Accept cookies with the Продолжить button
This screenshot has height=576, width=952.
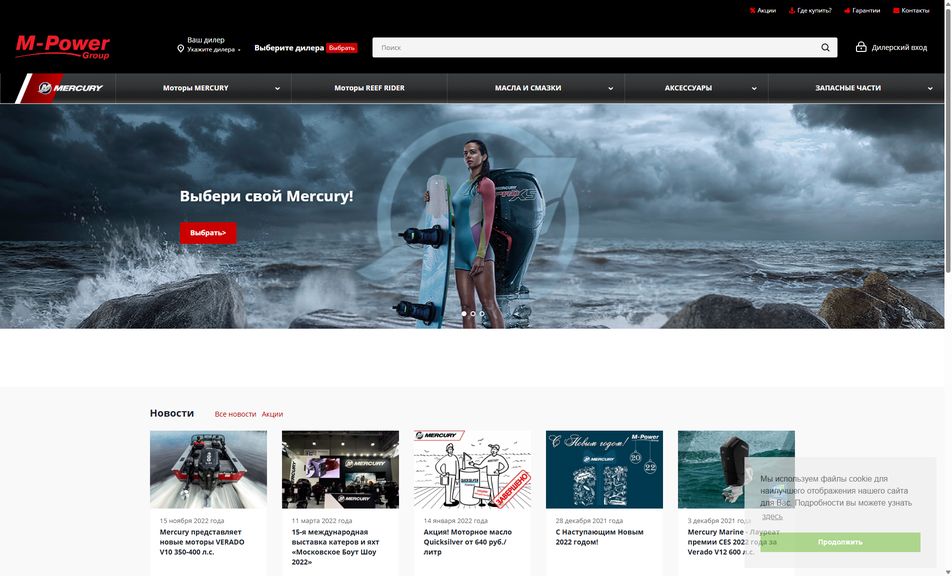[x=840, y=542]
